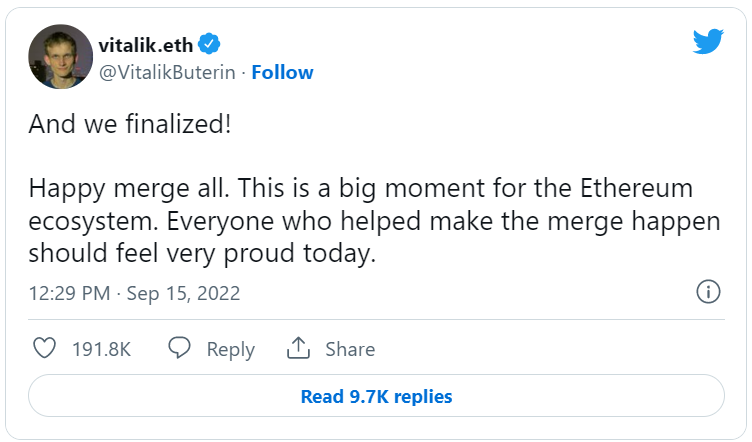Click the Reply text label
Viewport: 752px width, 442px height.
point(230,349)
